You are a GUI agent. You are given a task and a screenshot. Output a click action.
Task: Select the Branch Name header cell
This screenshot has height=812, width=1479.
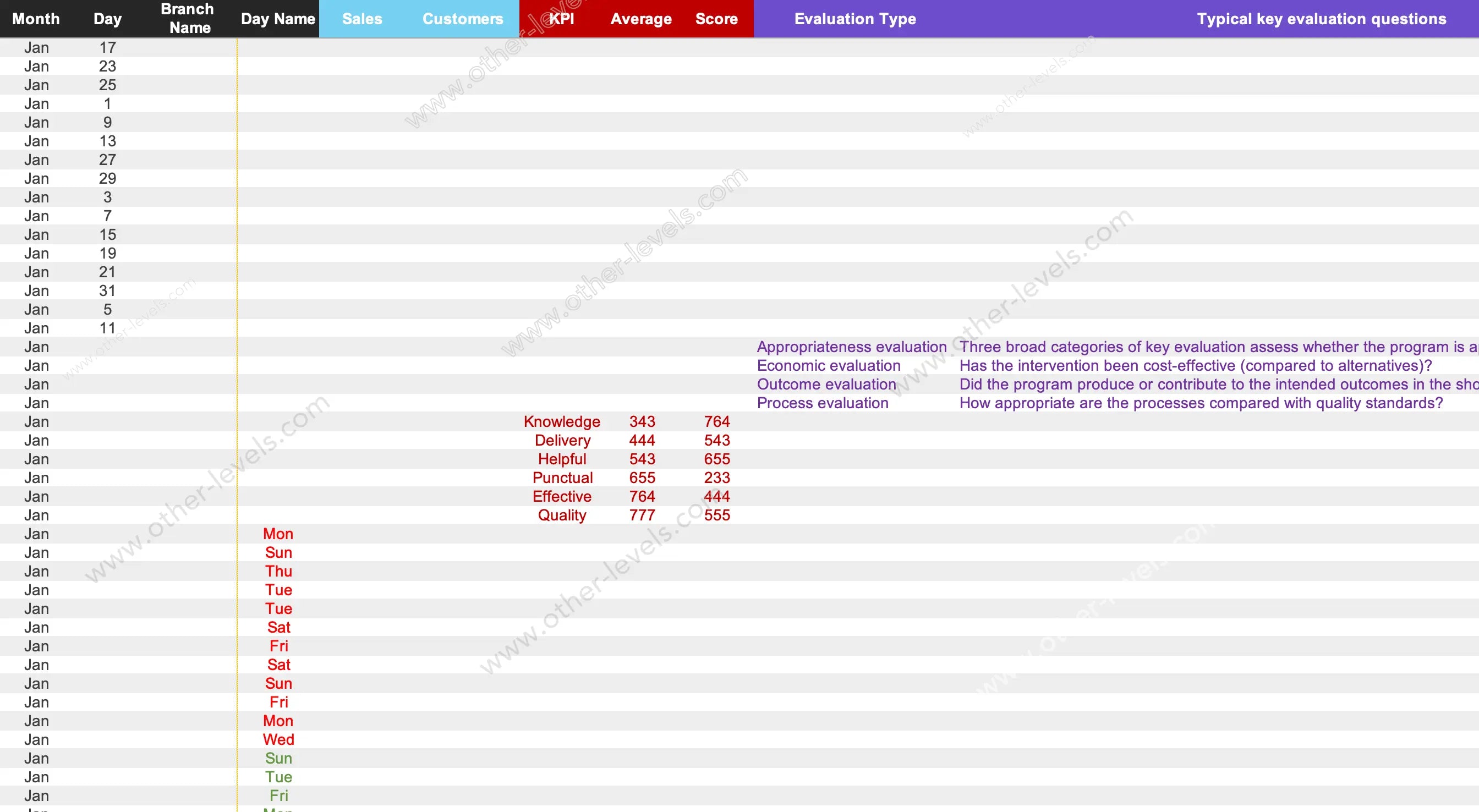pyautogui.click(x=187, y=18)
